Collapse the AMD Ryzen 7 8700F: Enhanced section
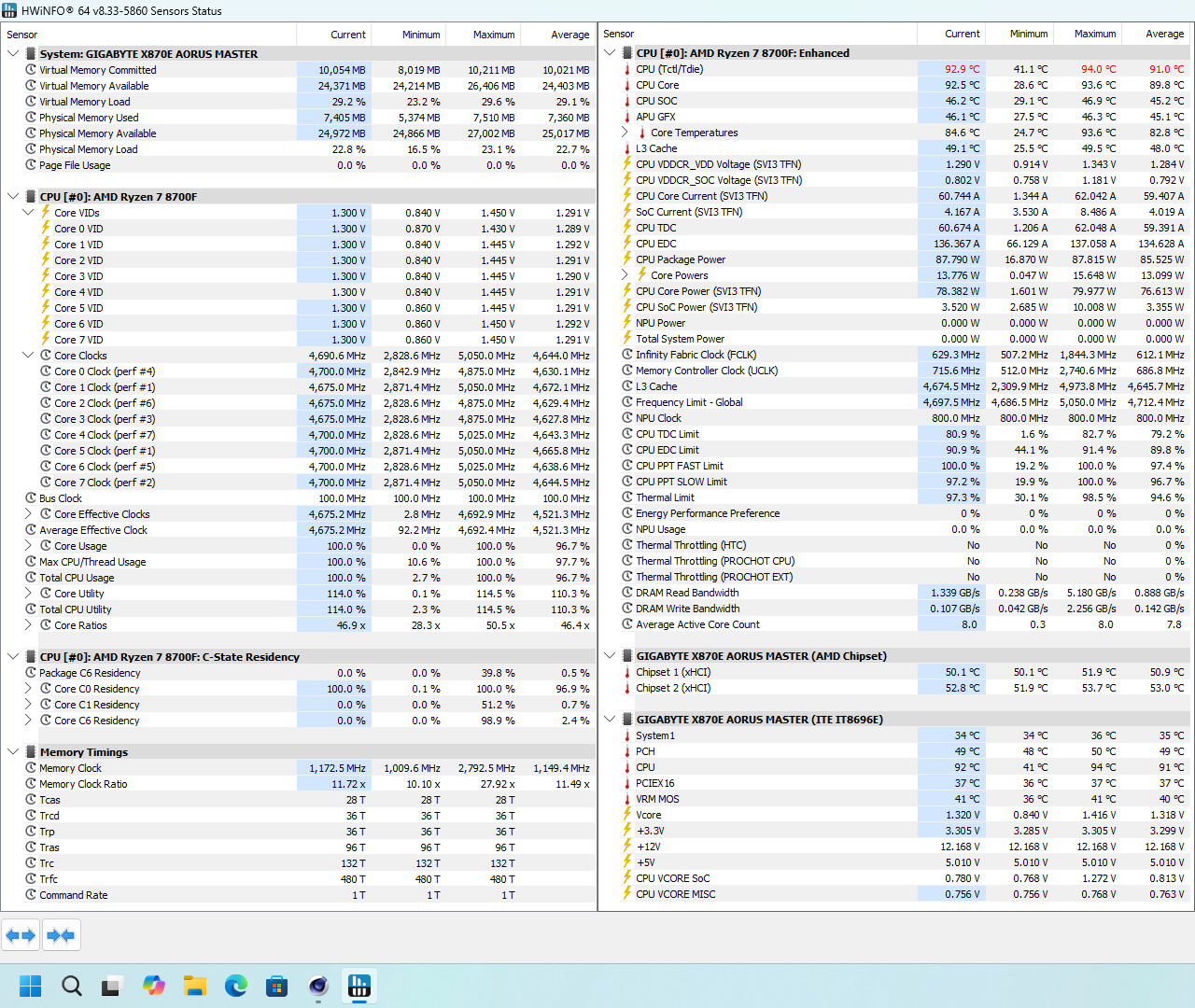The width and height of the screenshot is (1195, 1008). click(x=610, y=53)
